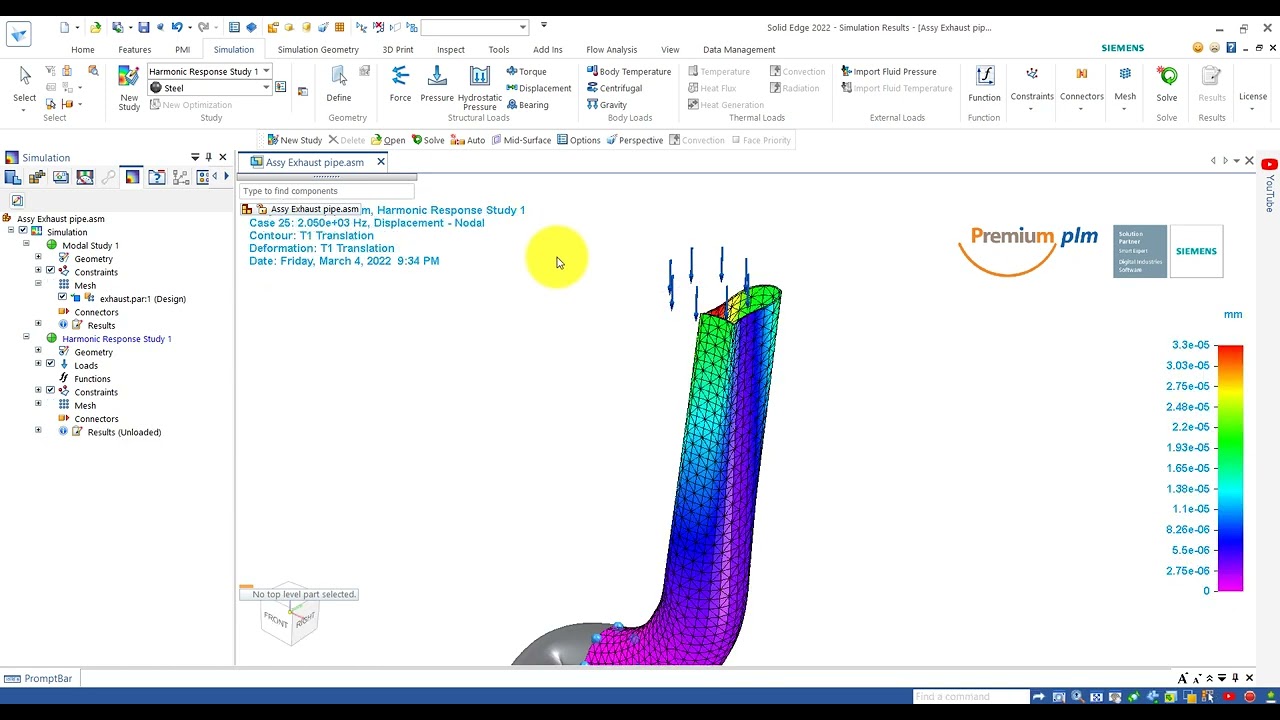Click the Type to find components field
1280x720 pixels.
(x=326, y=191)
